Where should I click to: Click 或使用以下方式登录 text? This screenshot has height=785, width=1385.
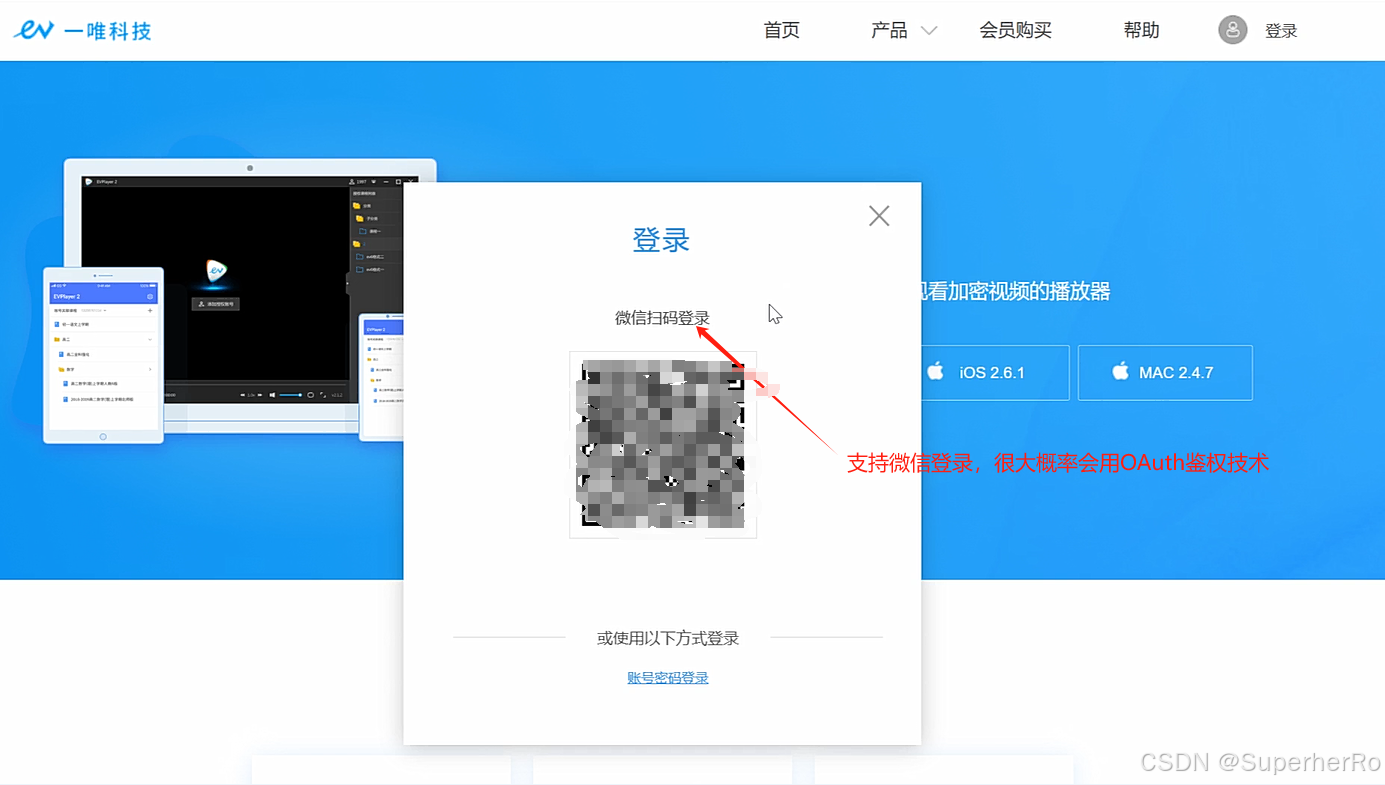tap(668, 638)
